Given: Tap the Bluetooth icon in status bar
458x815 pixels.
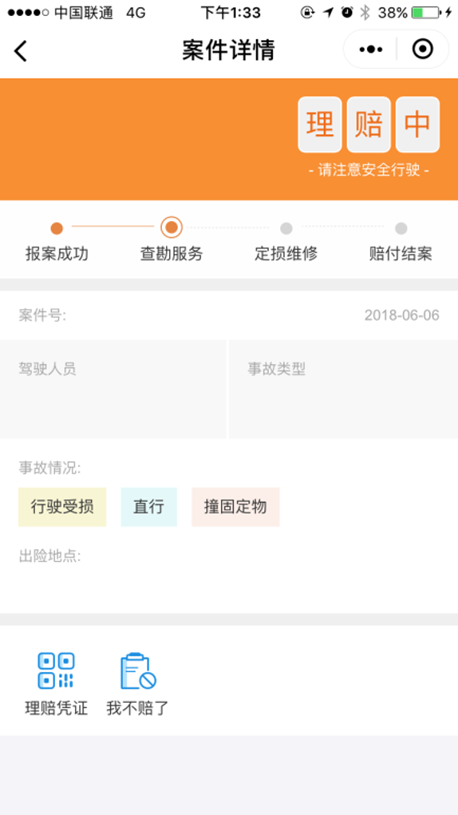Looking at the screenshot, I should click(365, 13).
